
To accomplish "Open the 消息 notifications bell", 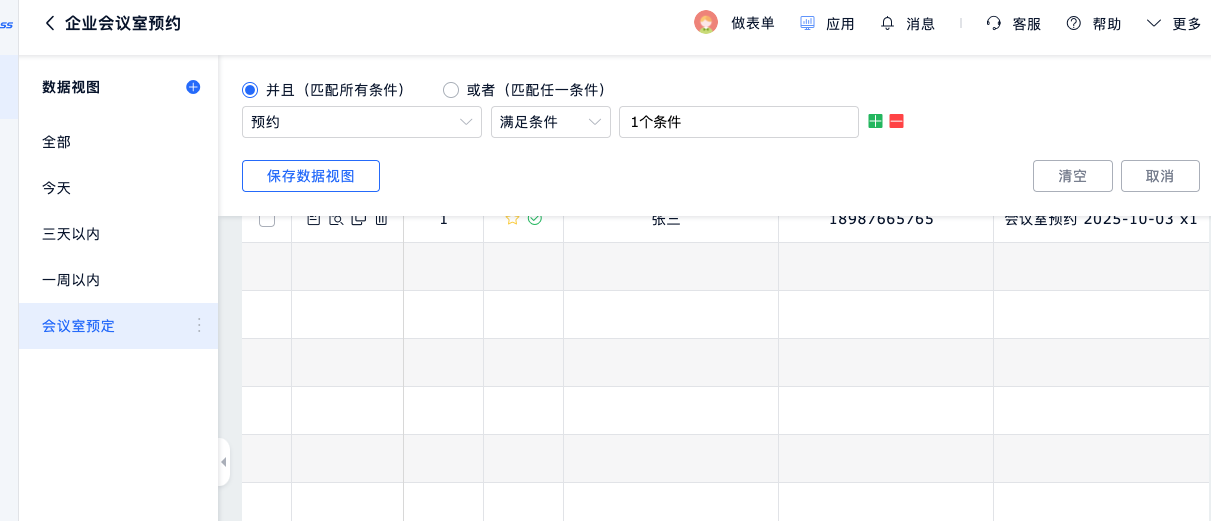I will point(887,23).
